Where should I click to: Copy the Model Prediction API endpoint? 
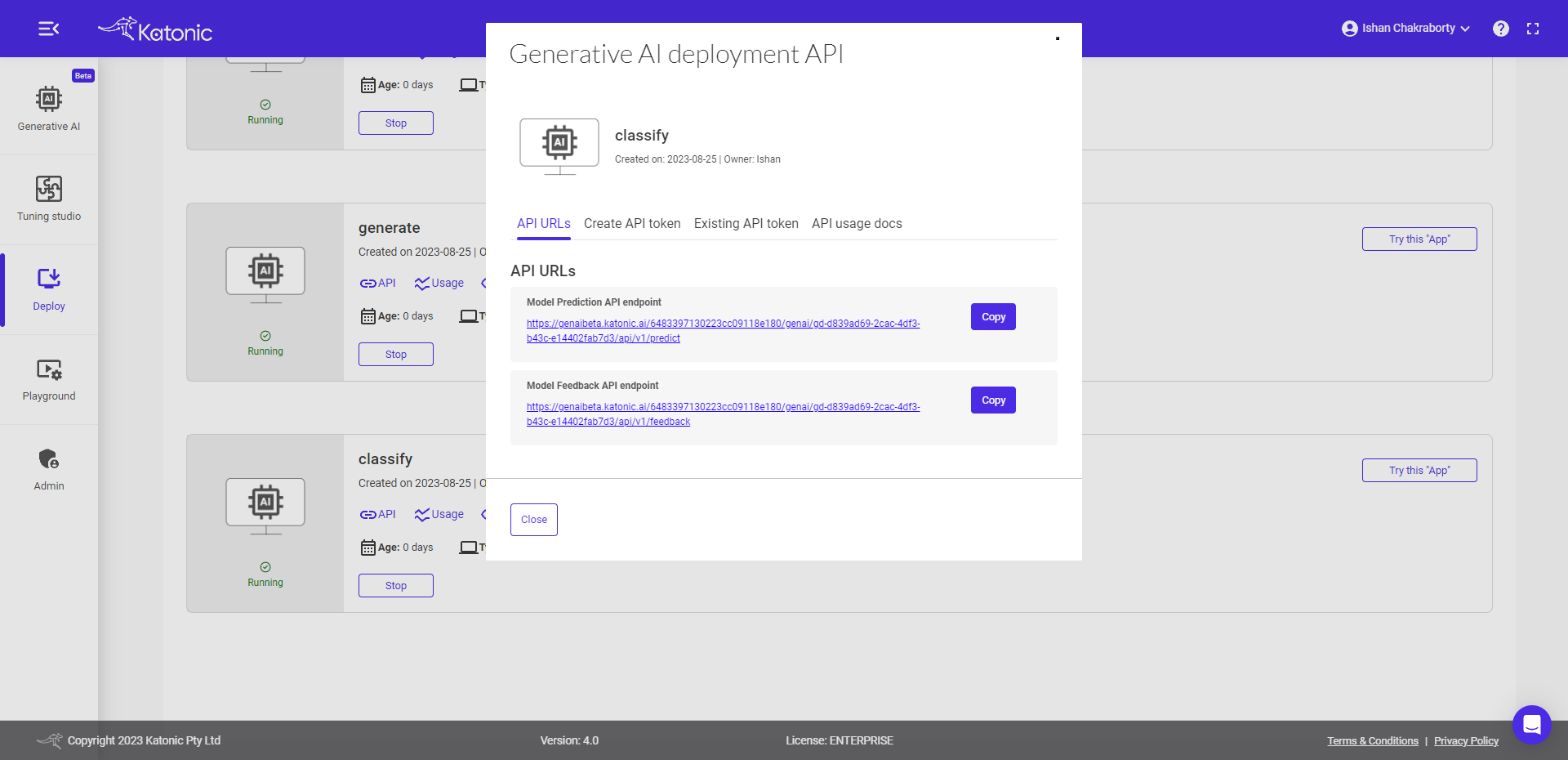coord(993,317)
